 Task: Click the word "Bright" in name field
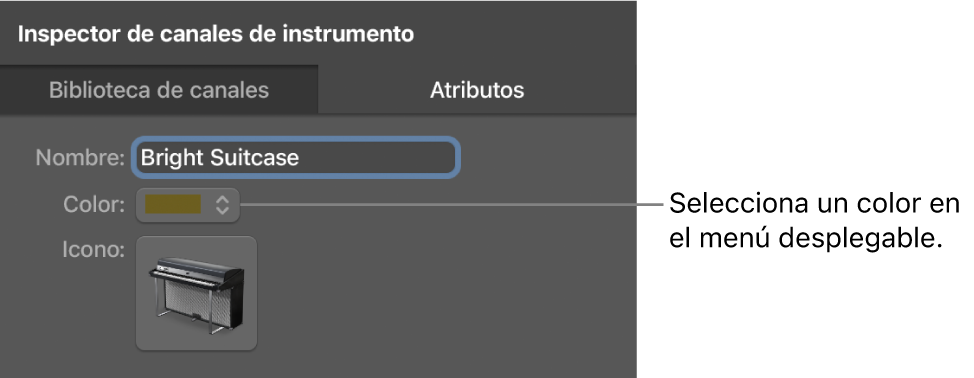(171, 158)
